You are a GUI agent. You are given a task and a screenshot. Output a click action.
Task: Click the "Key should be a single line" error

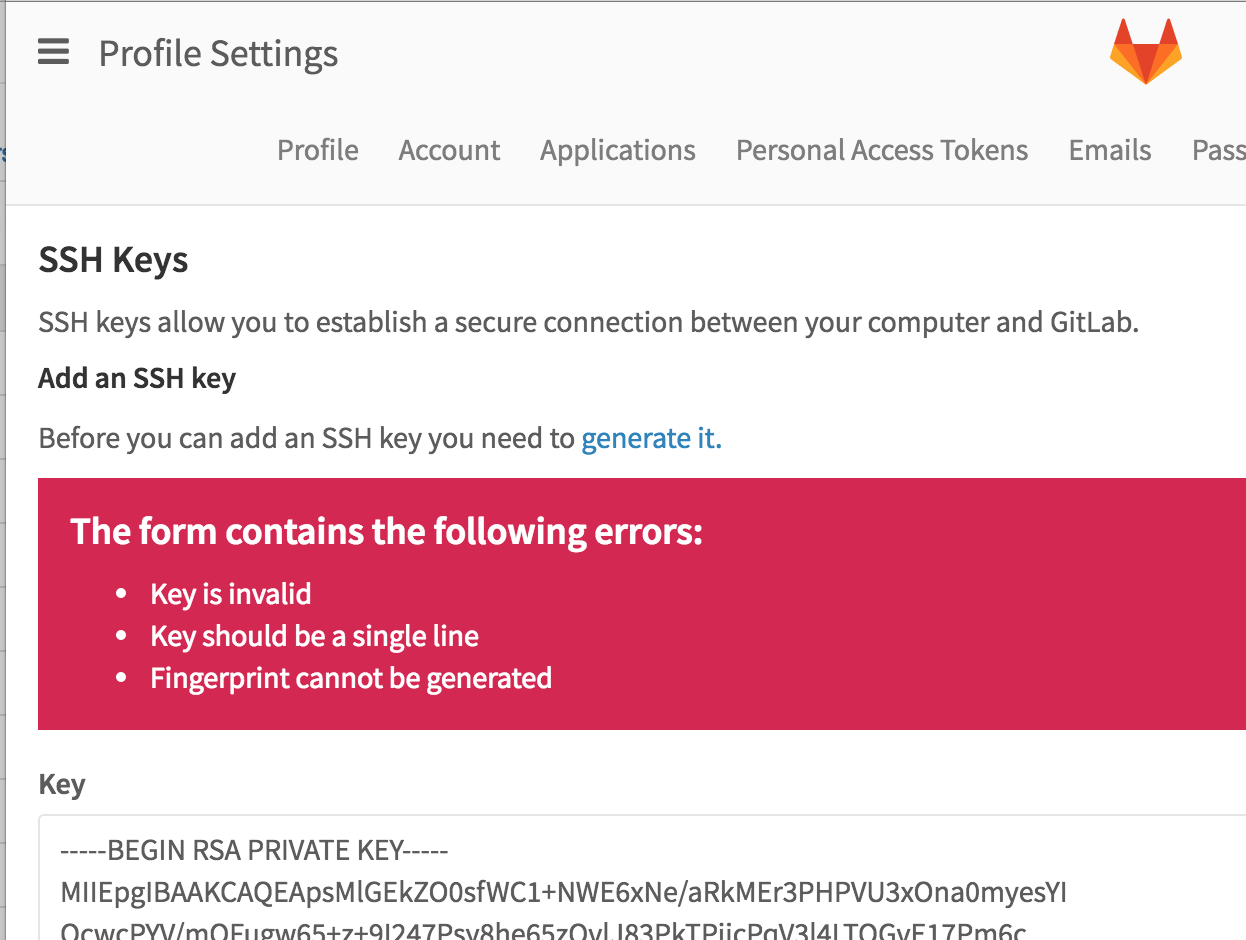pyautogui.click(x=314, y=636)
